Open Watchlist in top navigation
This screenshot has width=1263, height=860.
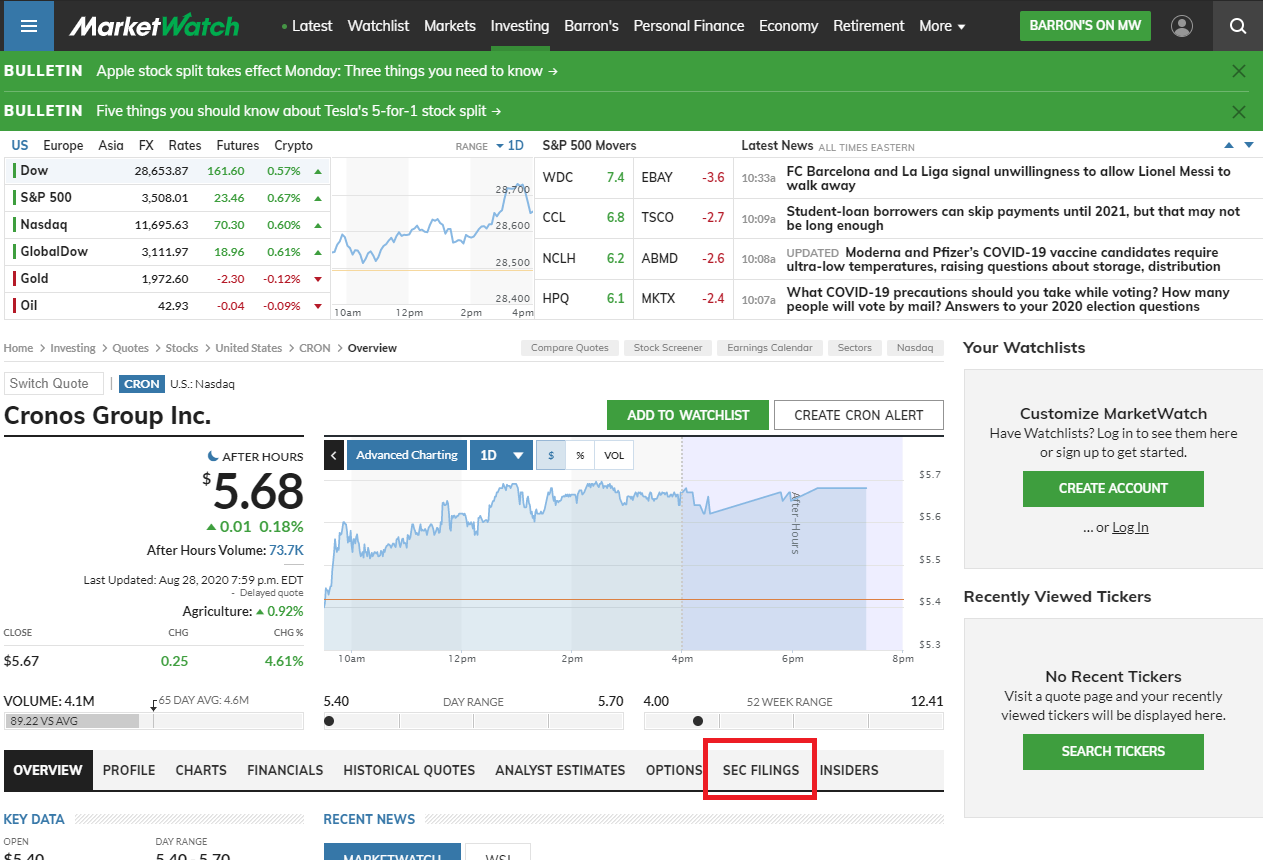(378, 26)
